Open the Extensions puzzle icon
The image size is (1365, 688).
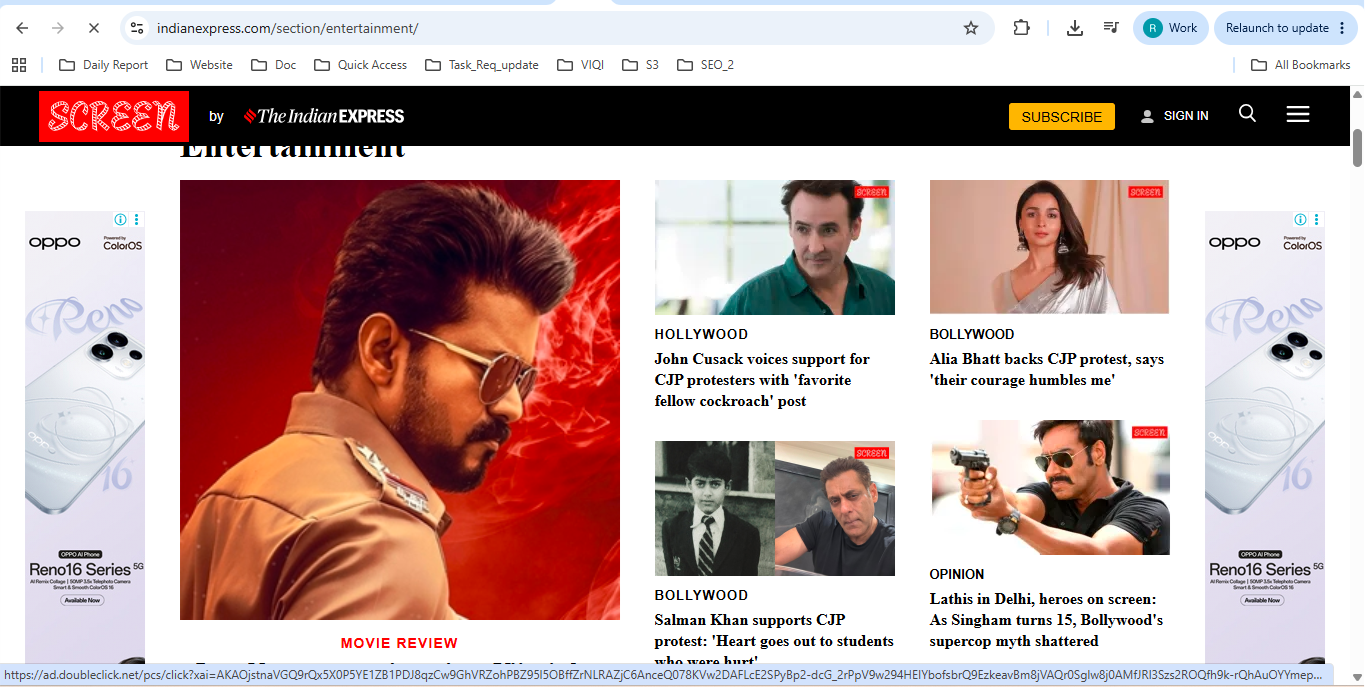1021,28
